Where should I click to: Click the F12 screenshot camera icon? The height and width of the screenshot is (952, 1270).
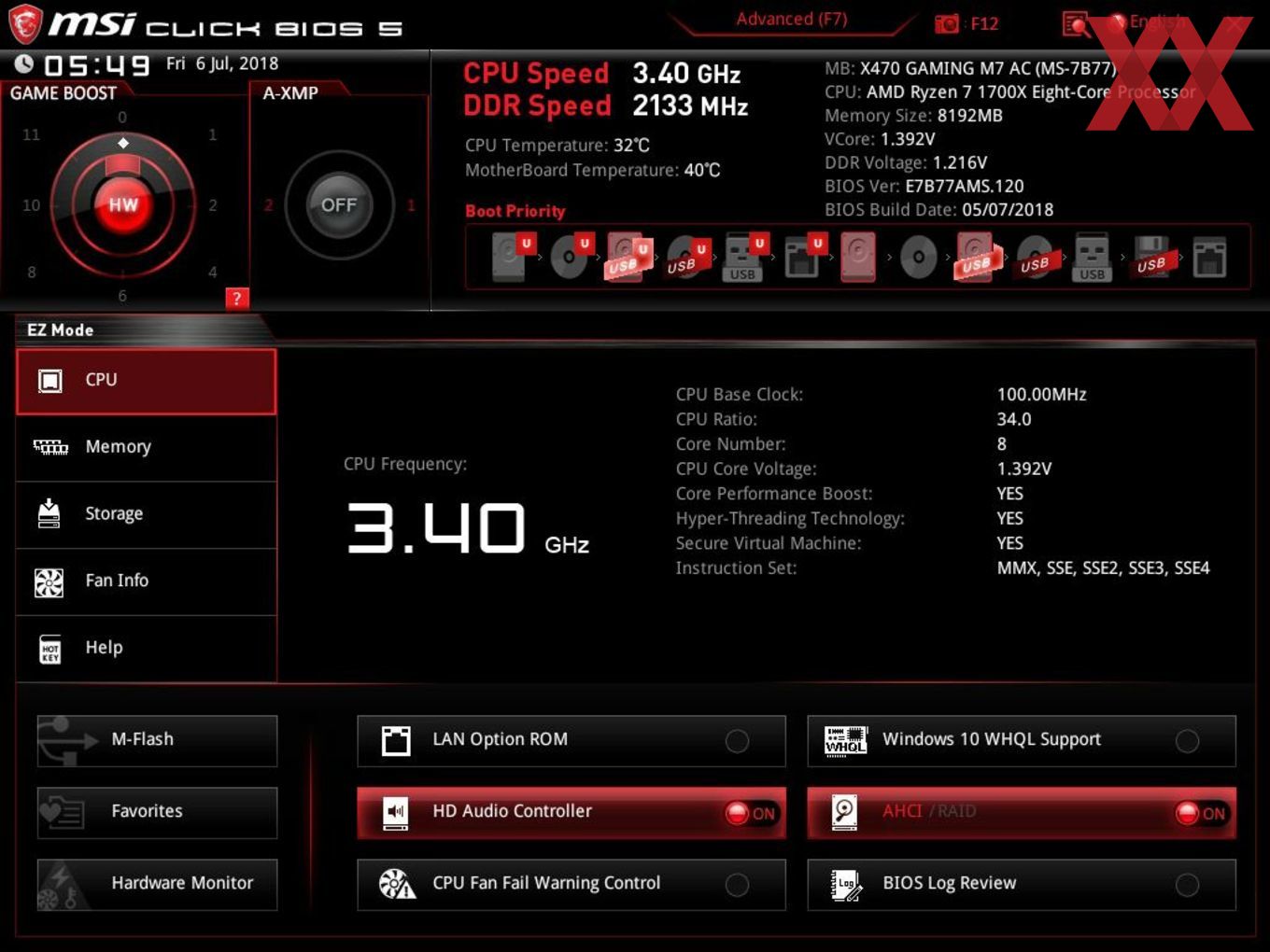(x=946, y=24)
